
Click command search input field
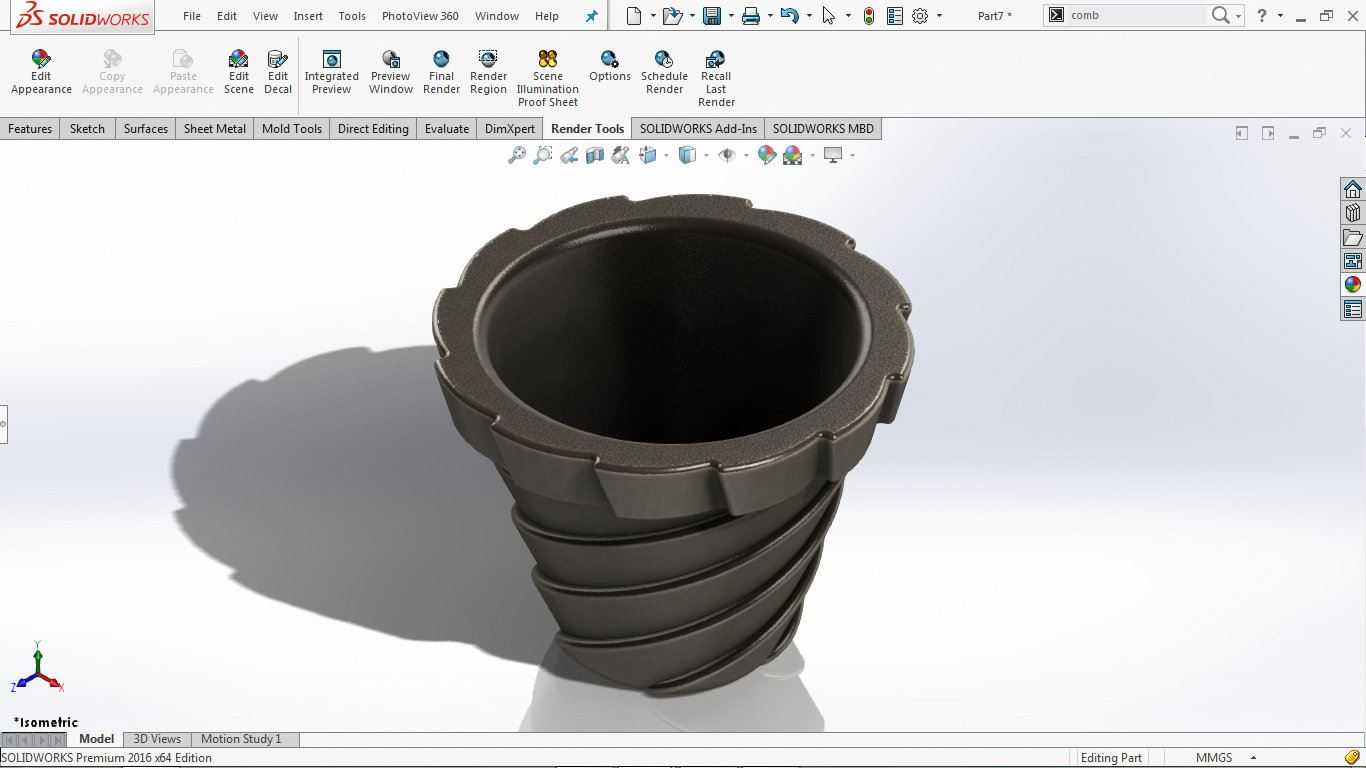point(1136,15)
